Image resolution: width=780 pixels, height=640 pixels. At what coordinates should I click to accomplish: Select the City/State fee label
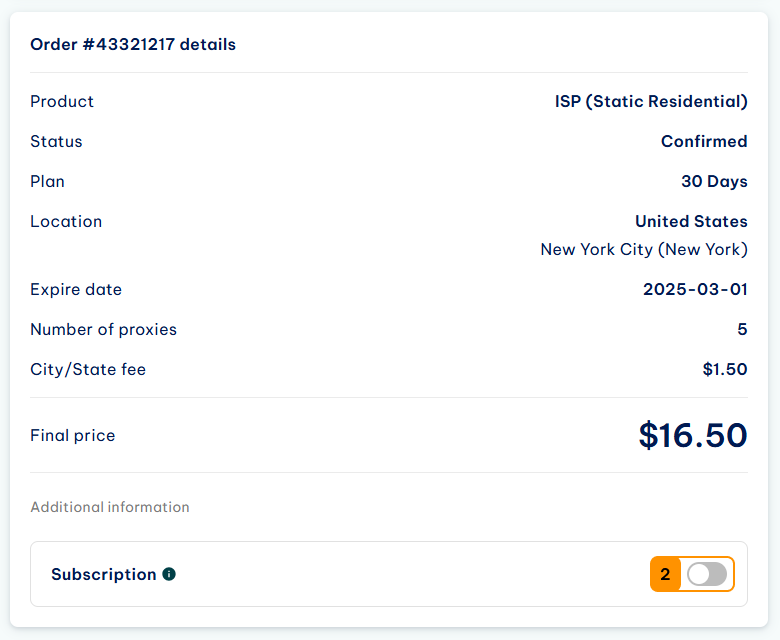point(88,369)
